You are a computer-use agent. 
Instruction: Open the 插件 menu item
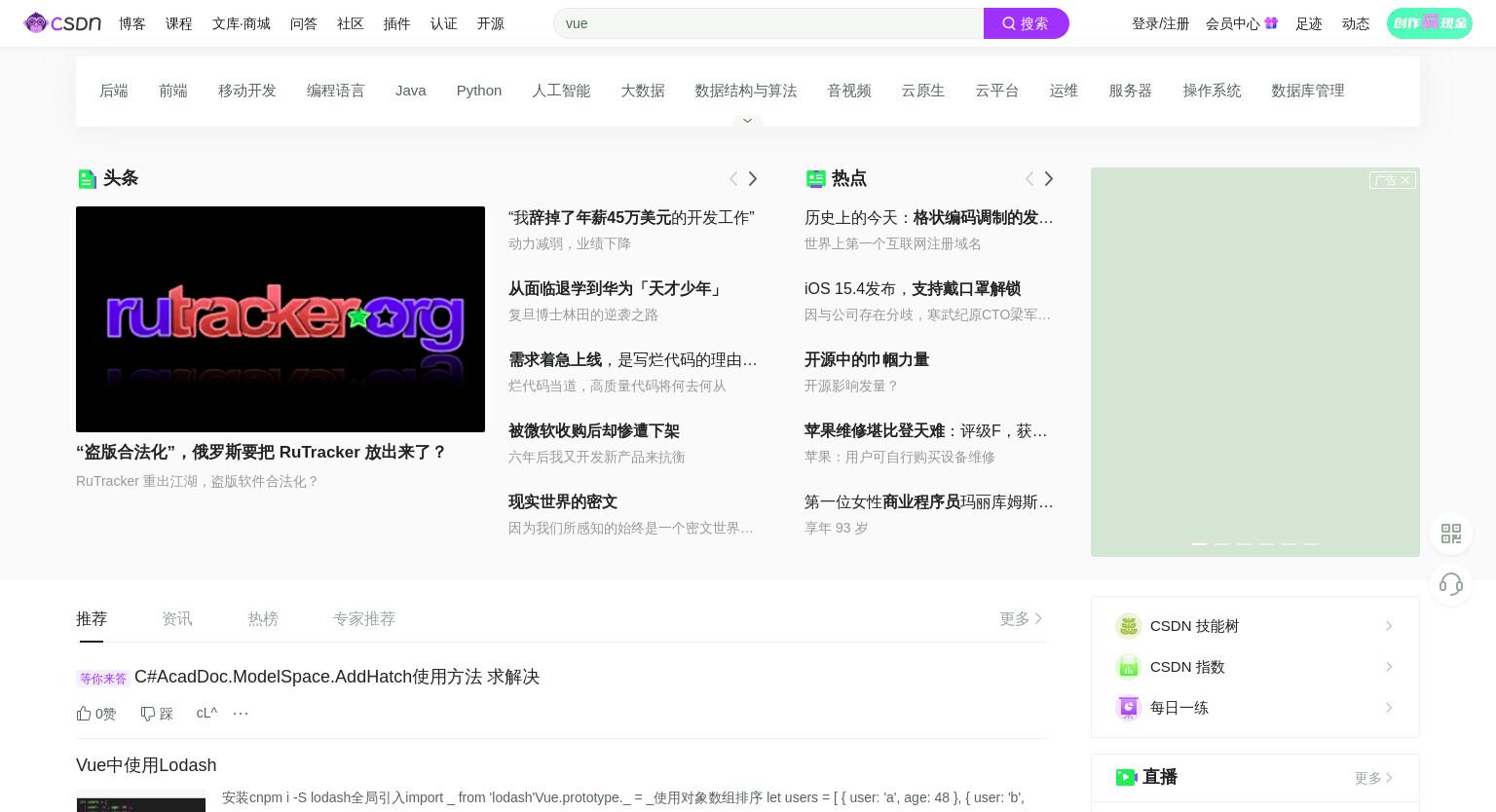pos(397,23)
